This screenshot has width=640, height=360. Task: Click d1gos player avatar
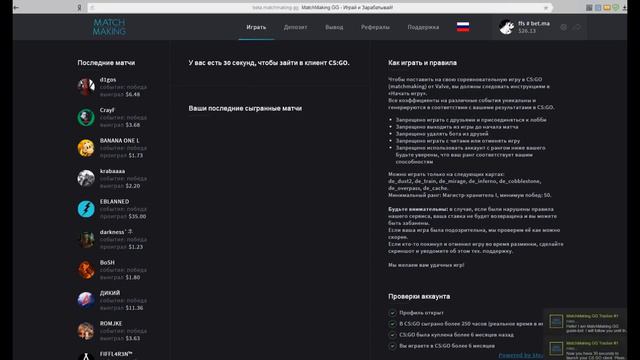click(86, 87)
